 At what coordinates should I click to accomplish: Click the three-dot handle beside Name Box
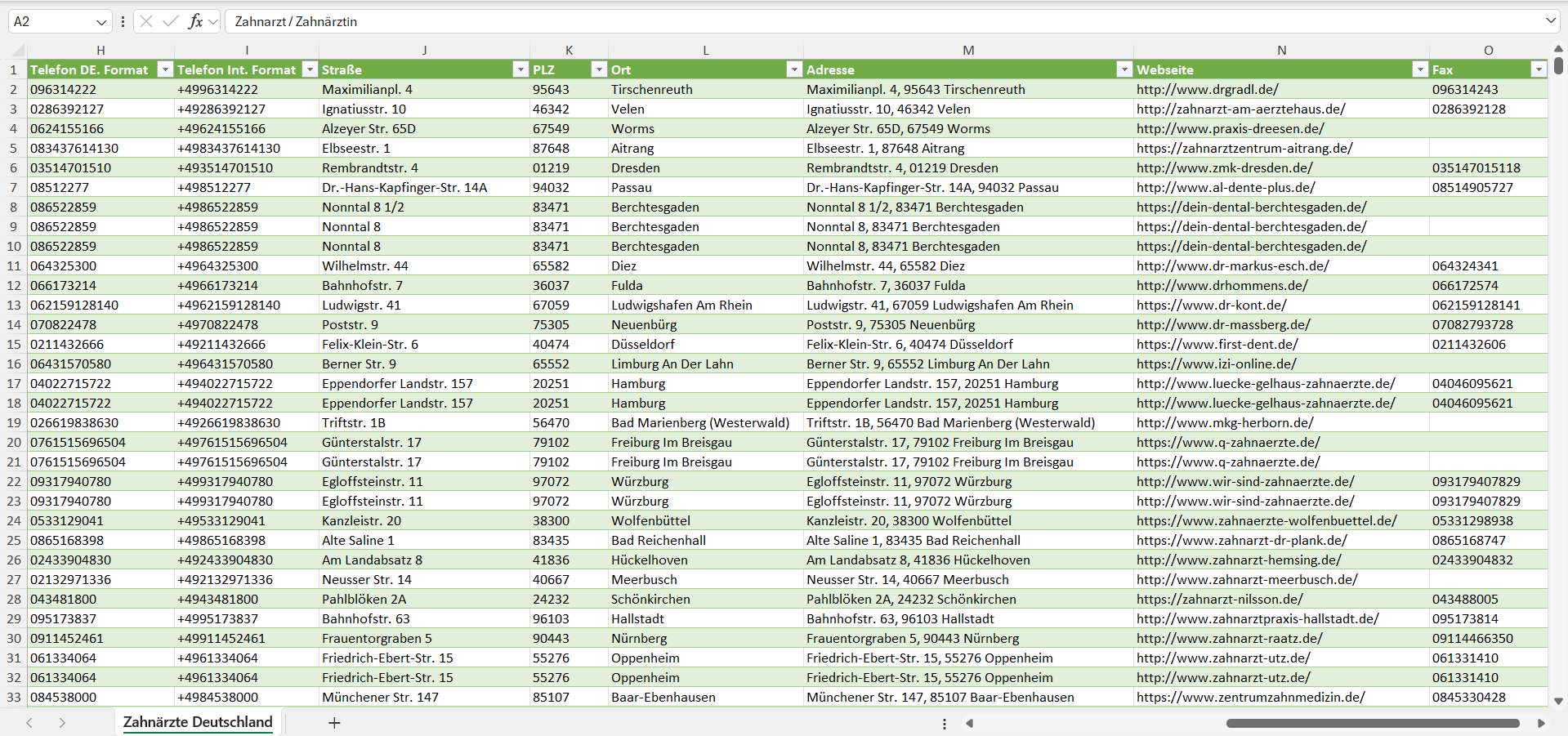[123, 21]
